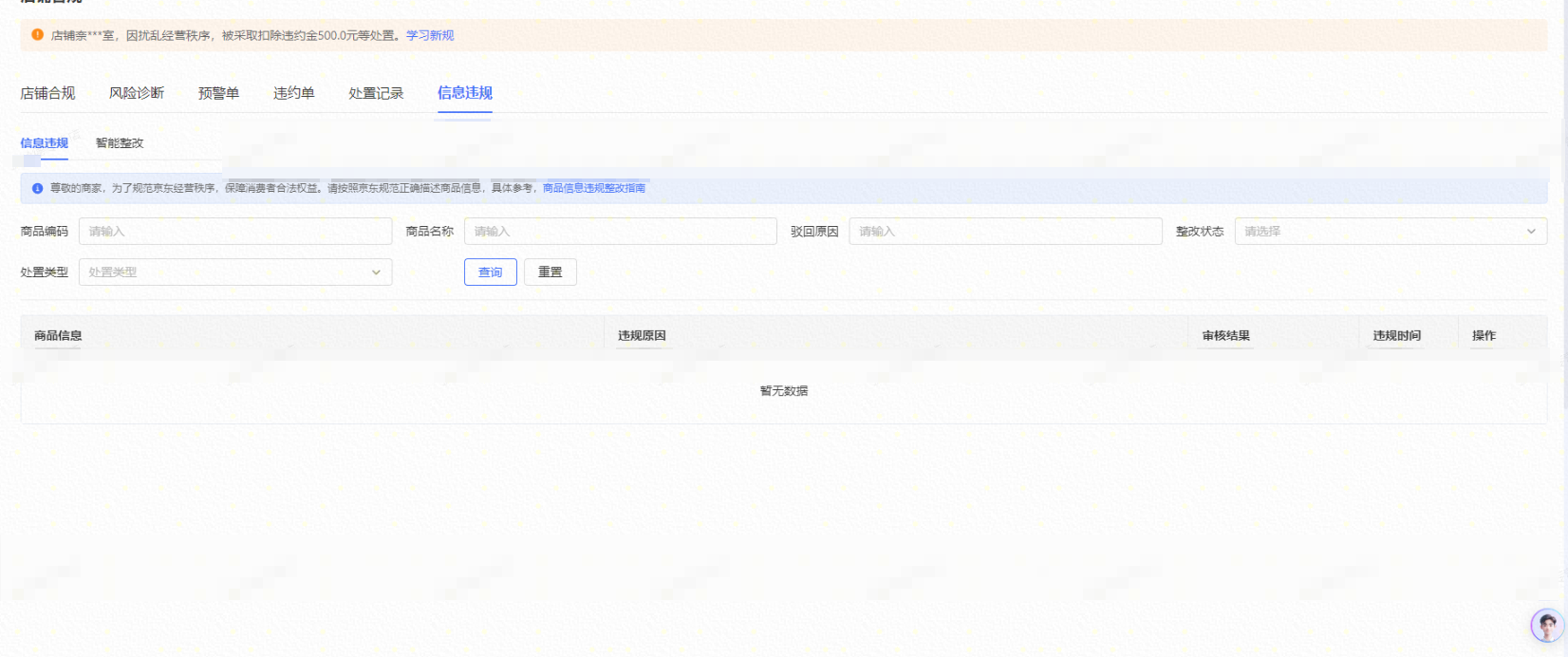
Task: Select the top-level 信息违规 tab
Action: pos(465,93)
